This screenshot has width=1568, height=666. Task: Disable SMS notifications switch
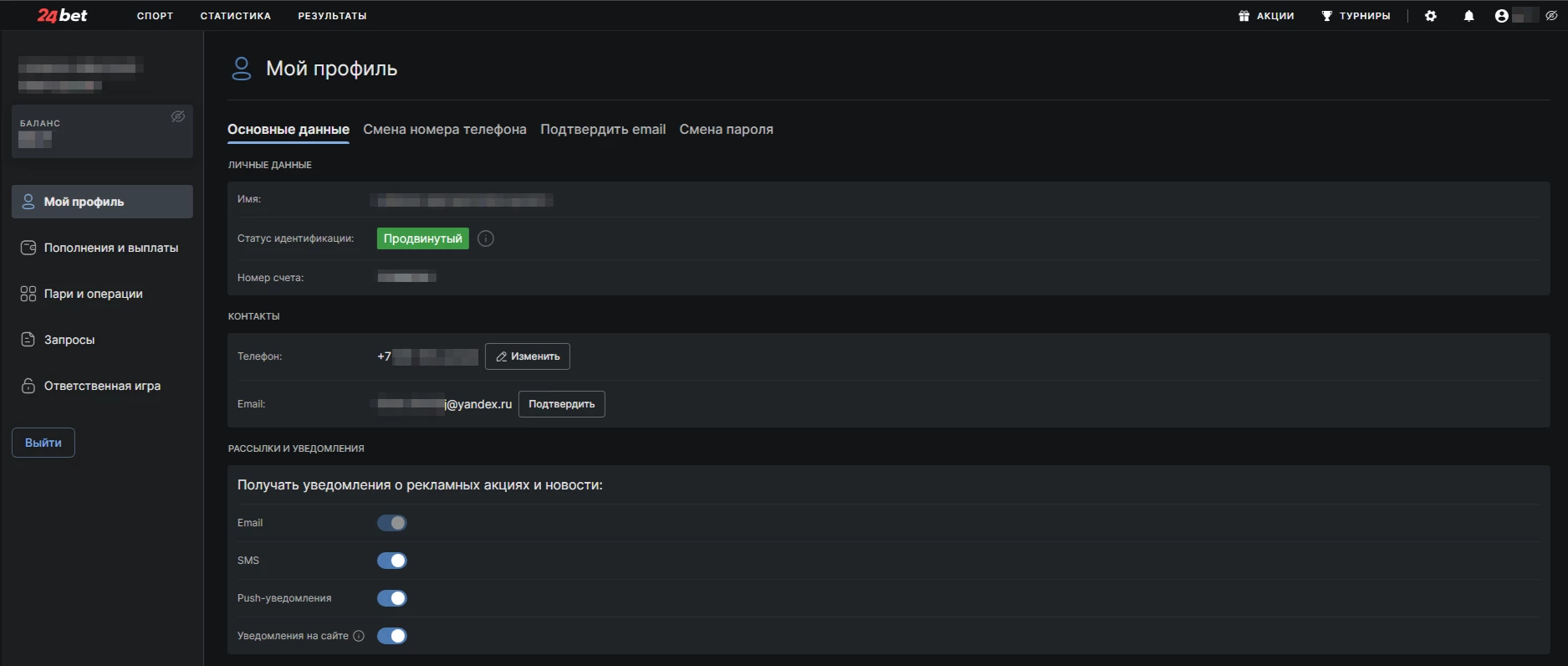(392, 561)
